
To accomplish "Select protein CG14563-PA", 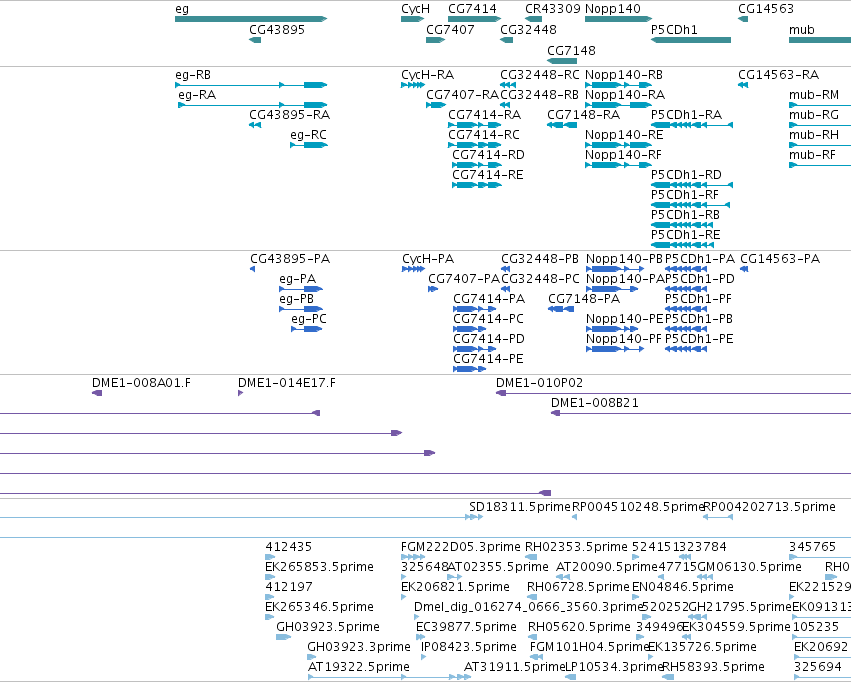I will coord(744,269).
